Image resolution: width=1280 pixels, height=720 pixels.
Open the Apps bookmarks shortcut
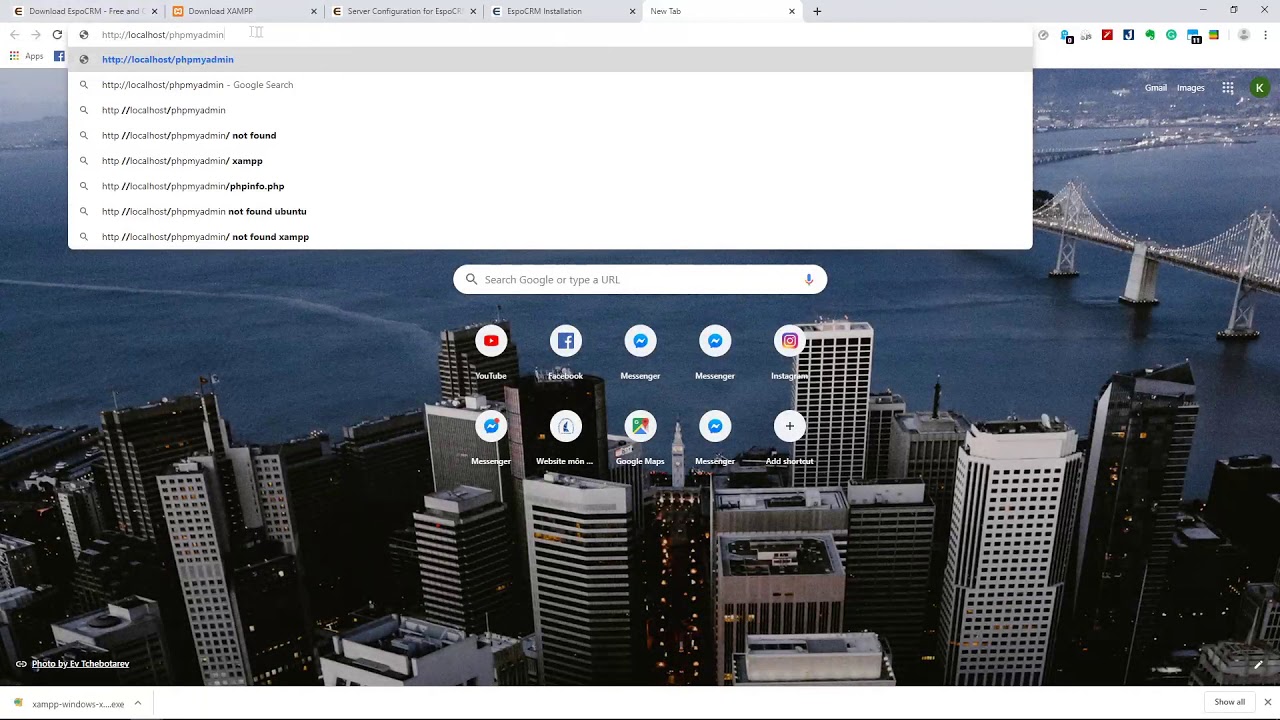pos(26,56)
